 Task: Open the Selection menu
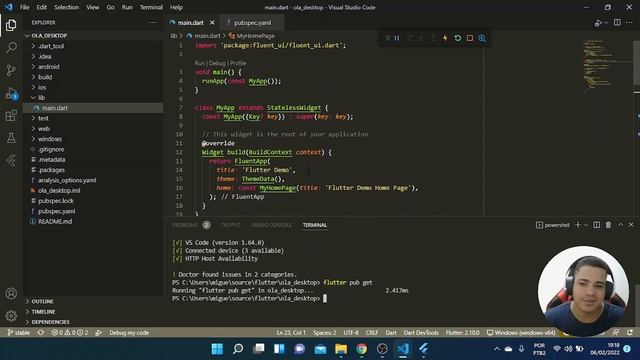pos(67,7)
